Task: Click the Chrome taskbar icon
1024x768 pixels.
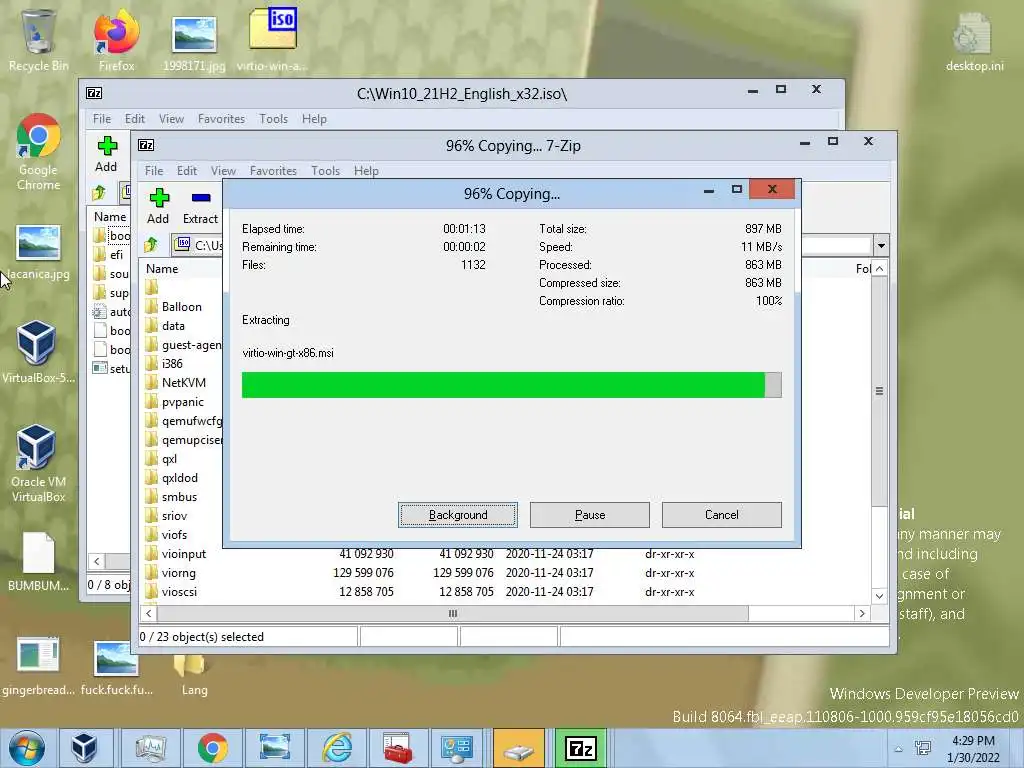Action: 213,748
